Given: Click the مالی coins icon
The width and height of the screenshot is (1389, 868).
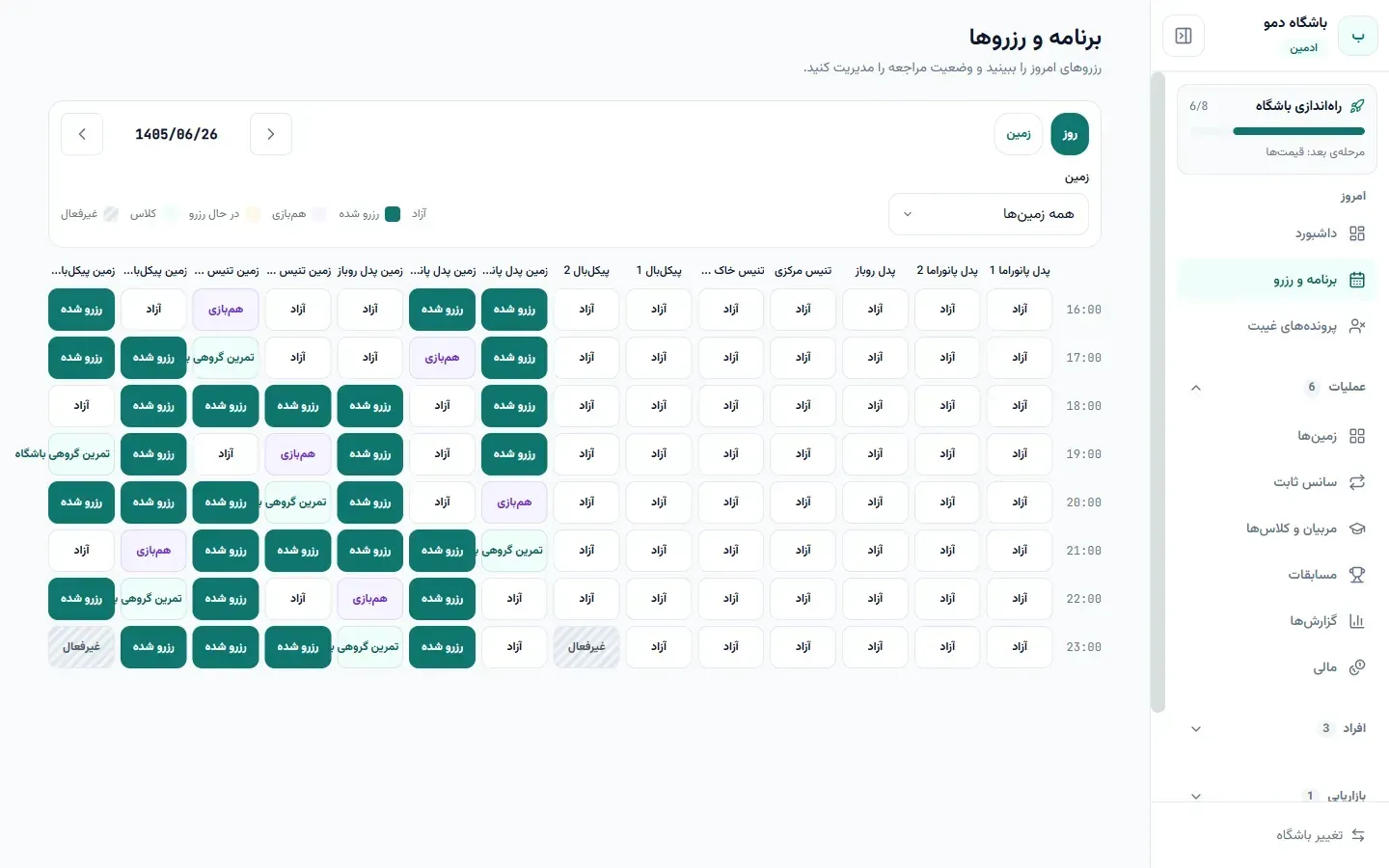Looking at the screenshot, I should (1357, 667).
